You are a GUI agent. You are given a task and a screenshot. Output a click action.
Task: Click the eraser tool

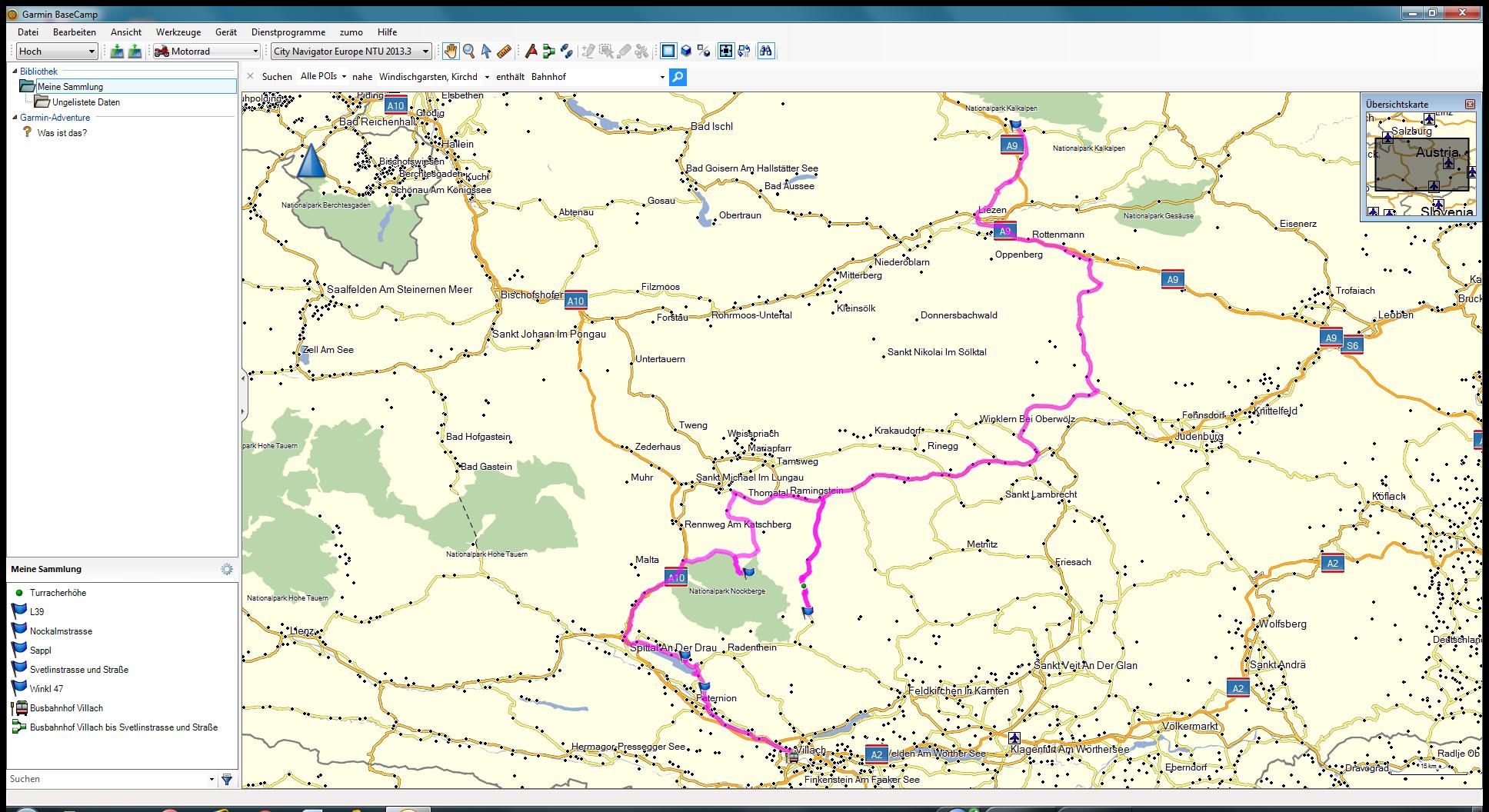(x=624, y=52)
